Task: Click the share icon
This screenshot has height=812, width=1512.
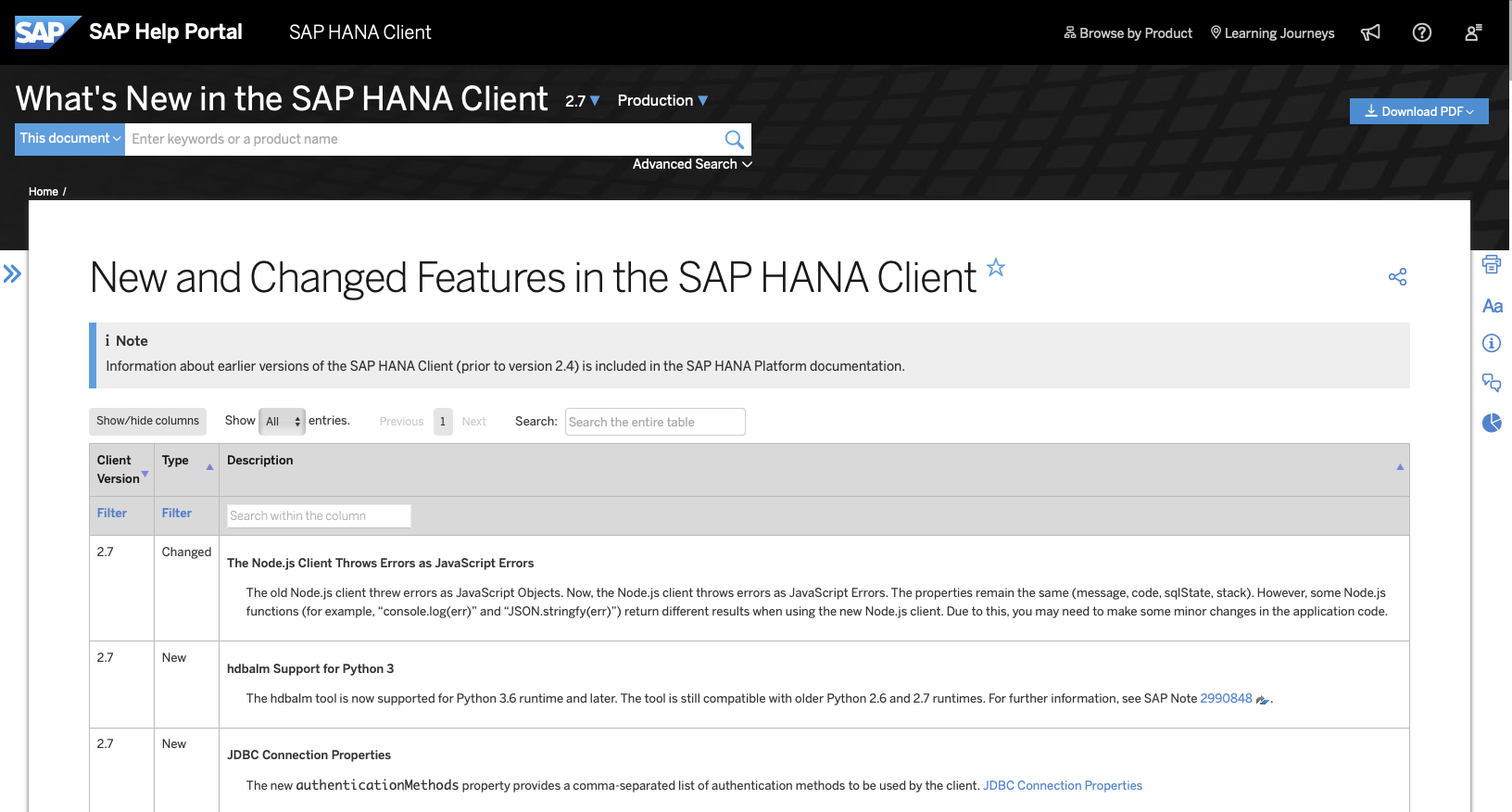Action: point(1397,276)
